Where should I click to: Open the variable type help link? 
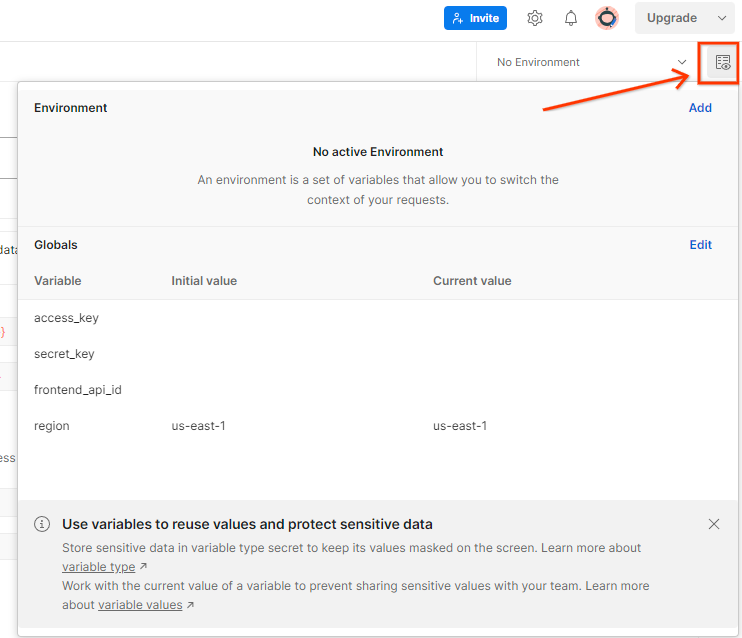pyautogui.click(x=98, y=567)
